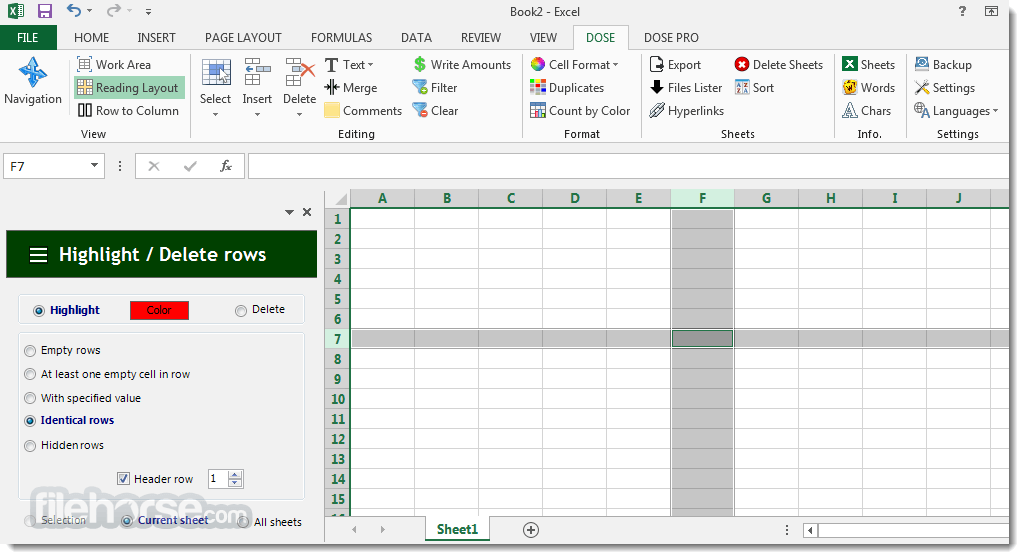Select row 10 header
Image resolution: width=1024 pixels, height=559 pixels.
coord(338,399)
